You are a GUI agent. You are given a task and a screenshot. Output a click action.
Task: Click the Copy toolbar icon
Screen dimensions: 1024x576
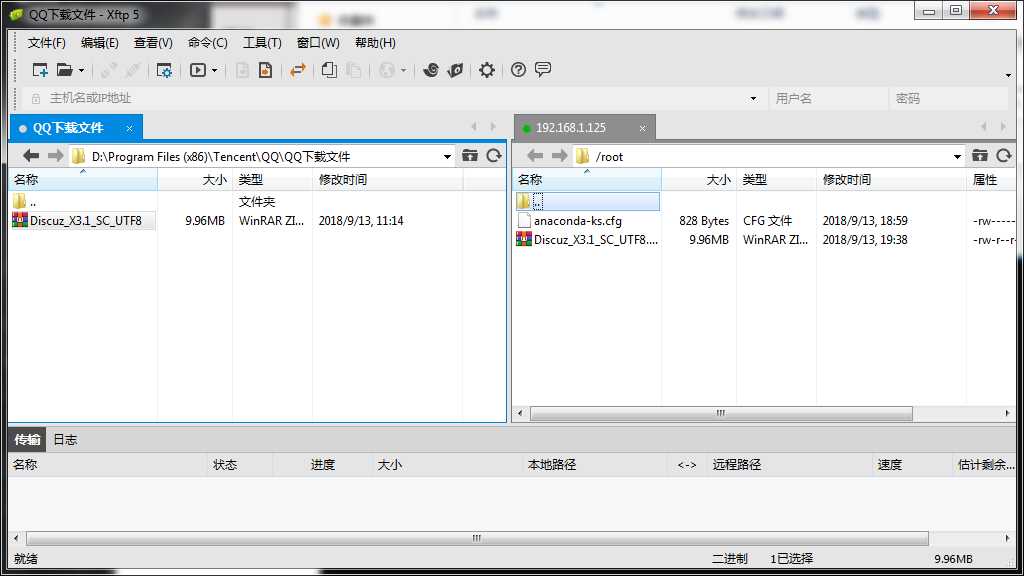329,70
